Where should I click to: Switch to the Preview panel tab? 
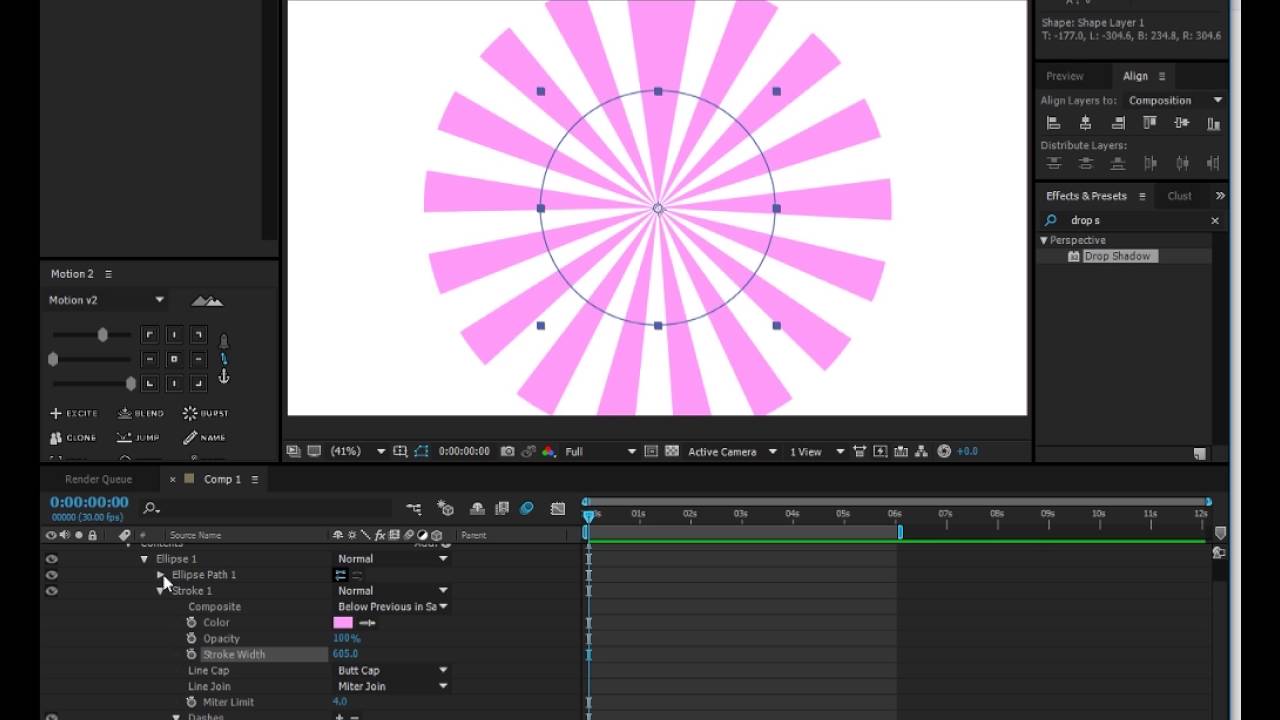click(x=1064, y=76)
